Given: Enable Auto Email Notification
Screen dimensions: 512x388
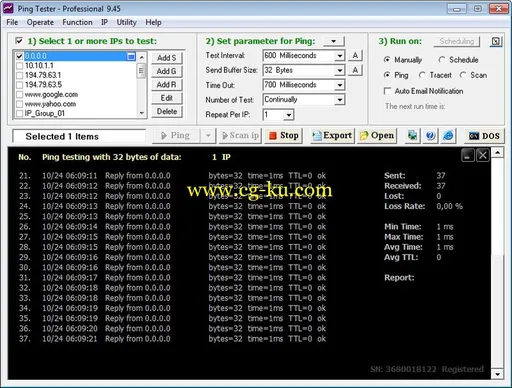Looking at the screenshot, I should pos(387,91).
